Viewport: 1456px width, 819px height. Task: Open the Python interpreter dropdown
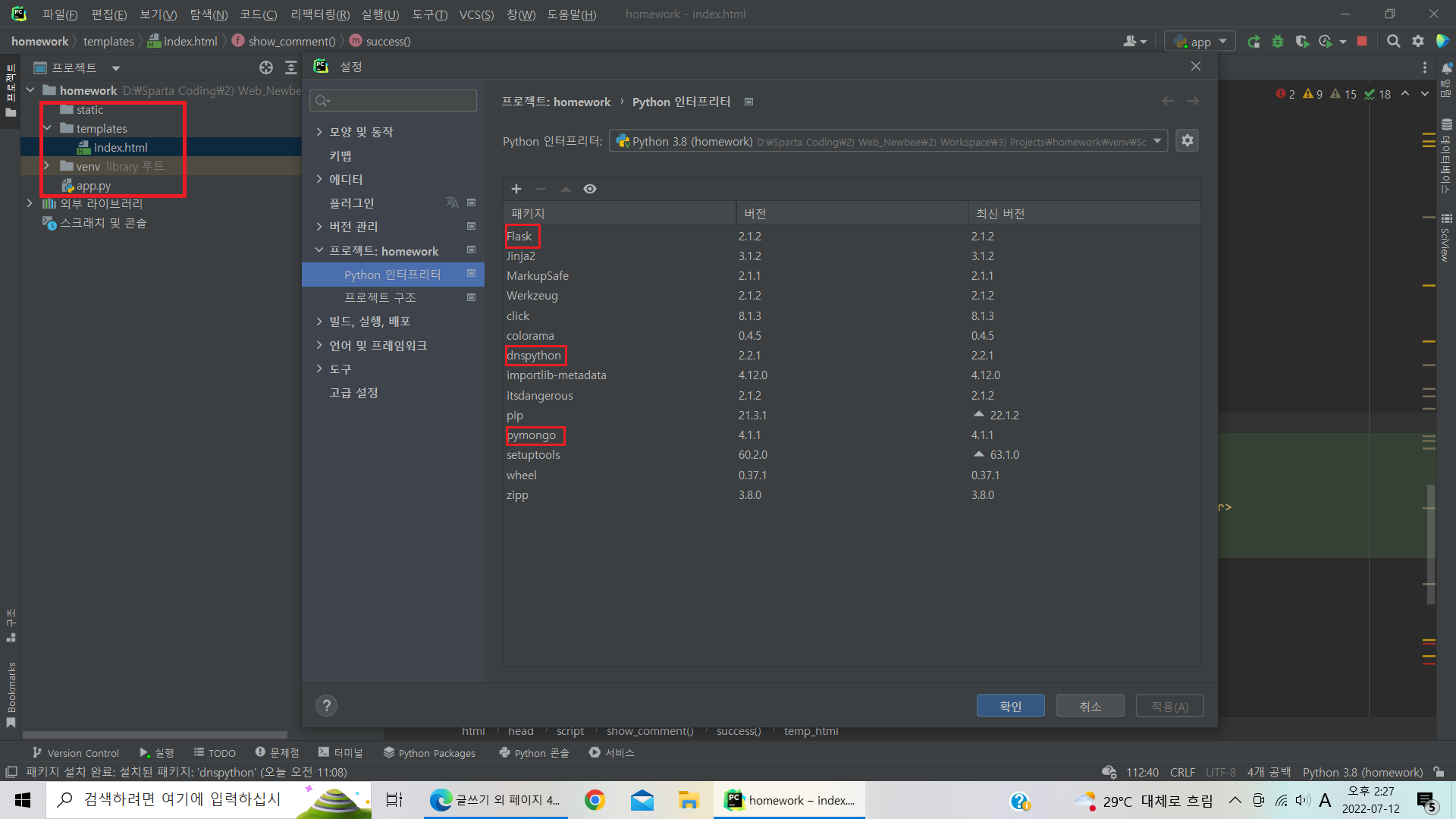click(1157, 141)
